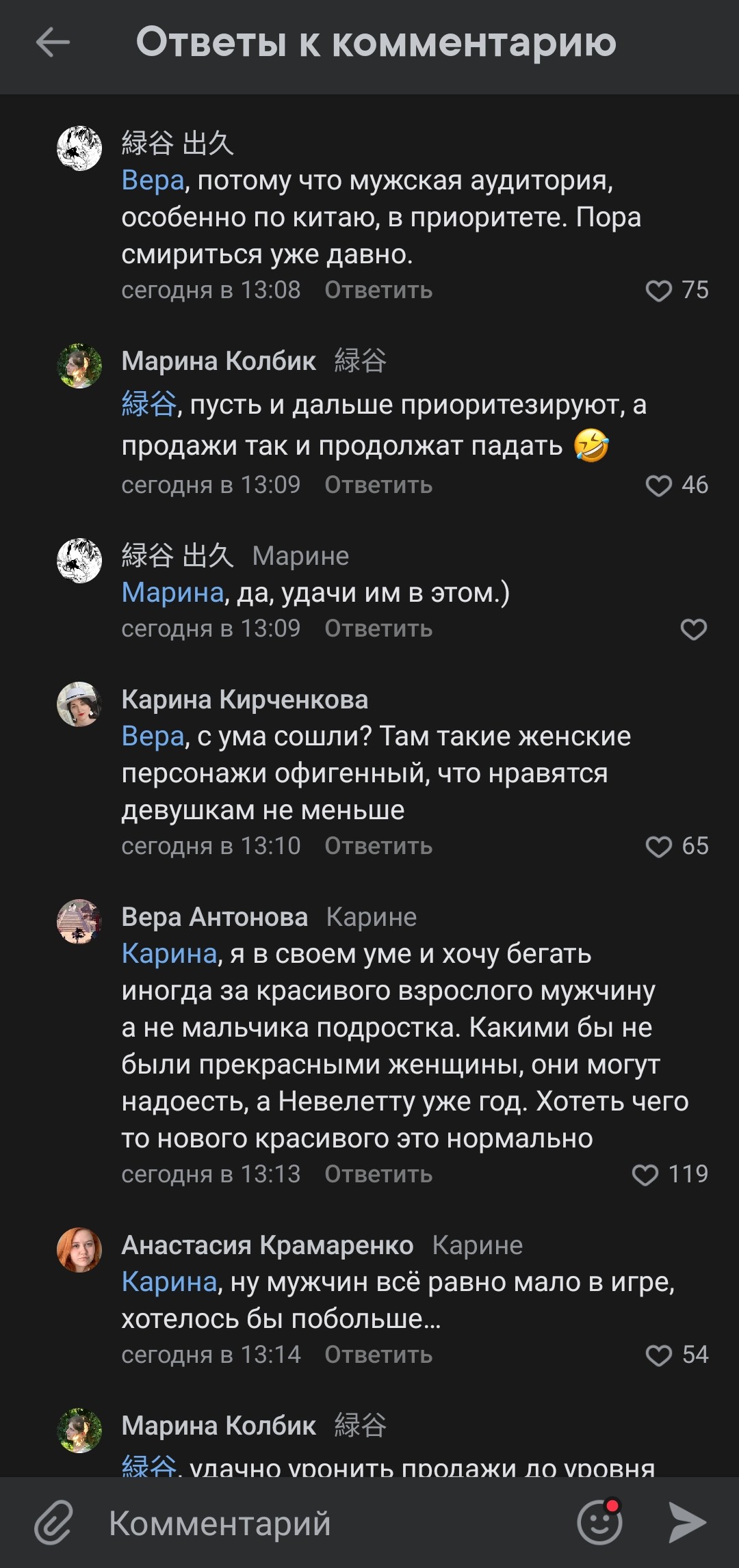
Task: Like the 13:08 comment with 75 likes
Action: tap(659, 291)
